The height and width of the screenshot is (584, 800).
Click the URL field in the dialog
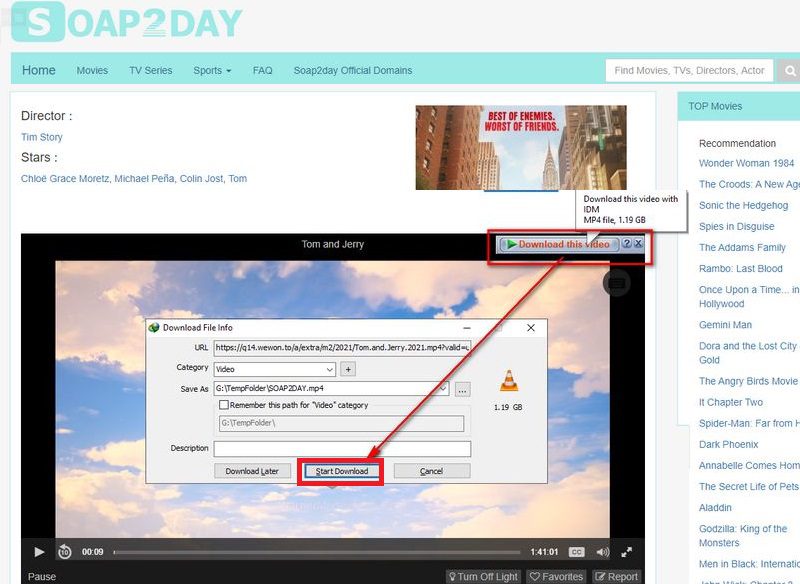(x=342, y=347)
